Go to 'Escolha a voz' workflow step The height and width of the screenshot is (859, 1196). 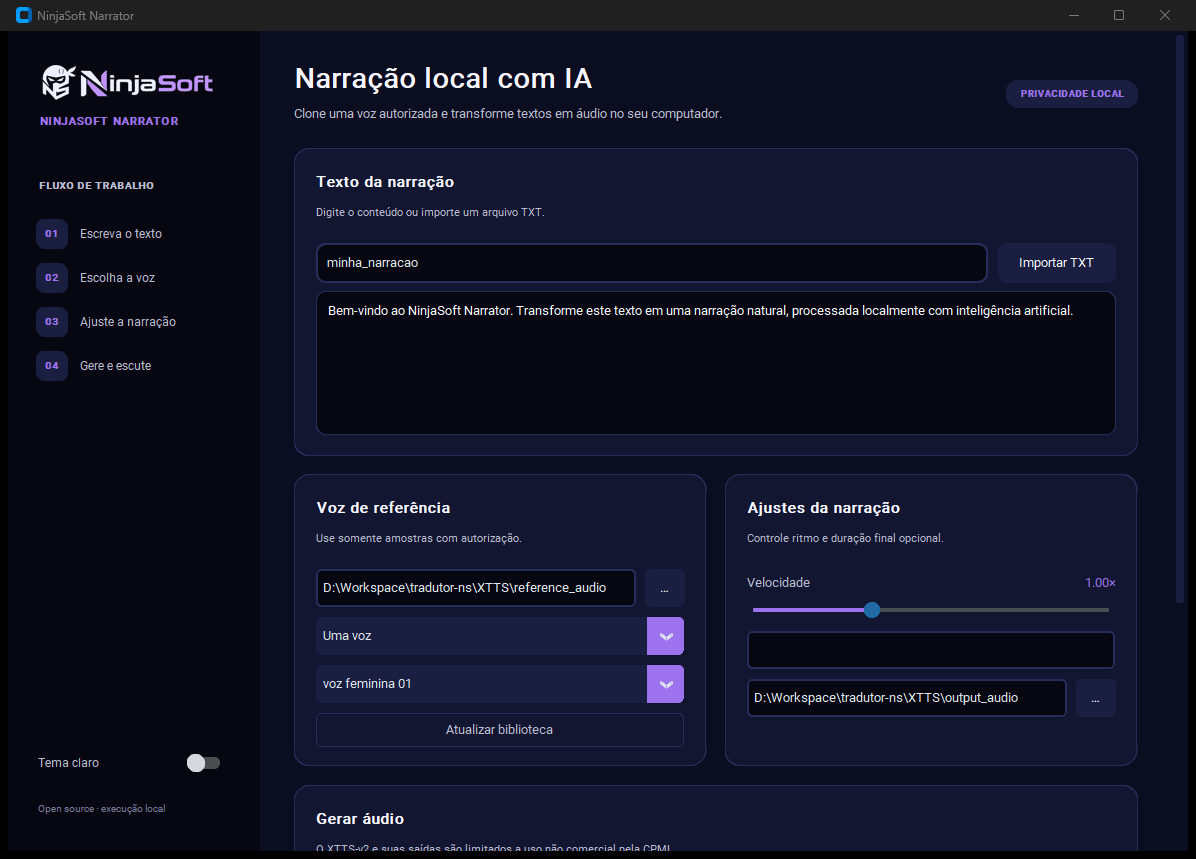tap(117, 278)
